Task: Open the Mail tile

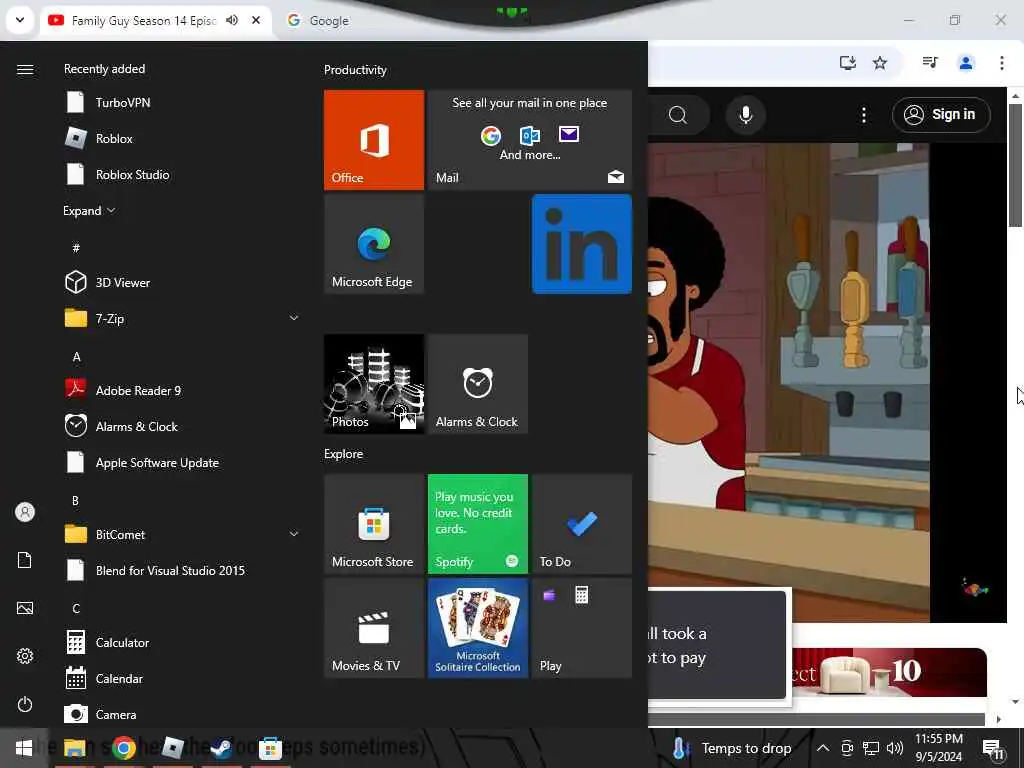Action: tap(530, 140)
